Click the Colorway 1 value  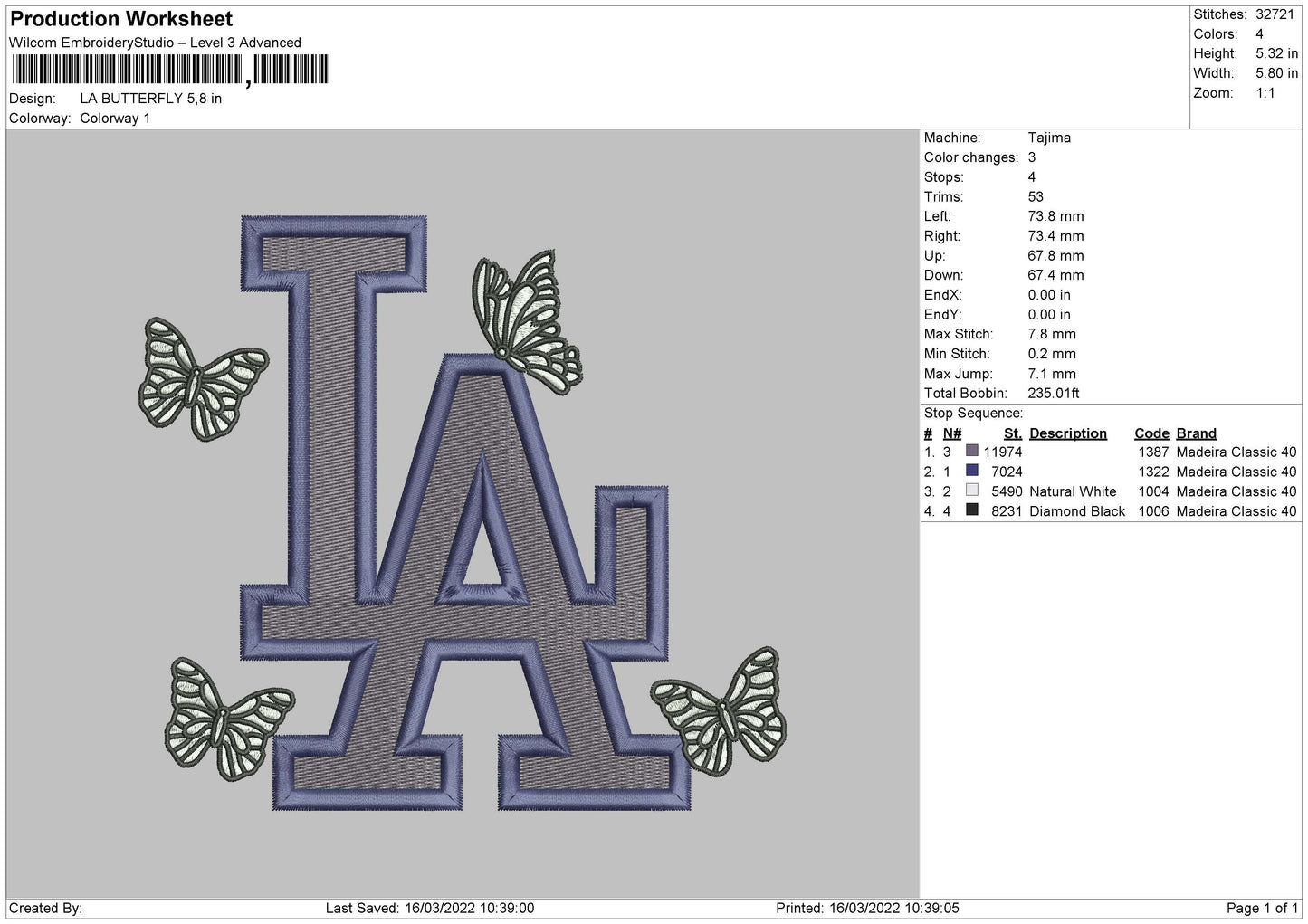tap(115, 119)
